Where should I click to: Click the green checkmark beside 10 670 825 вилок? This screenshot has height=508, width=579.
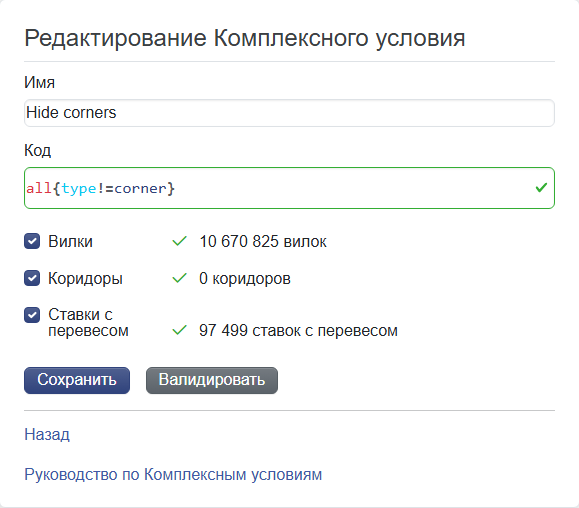click(179, 241)
